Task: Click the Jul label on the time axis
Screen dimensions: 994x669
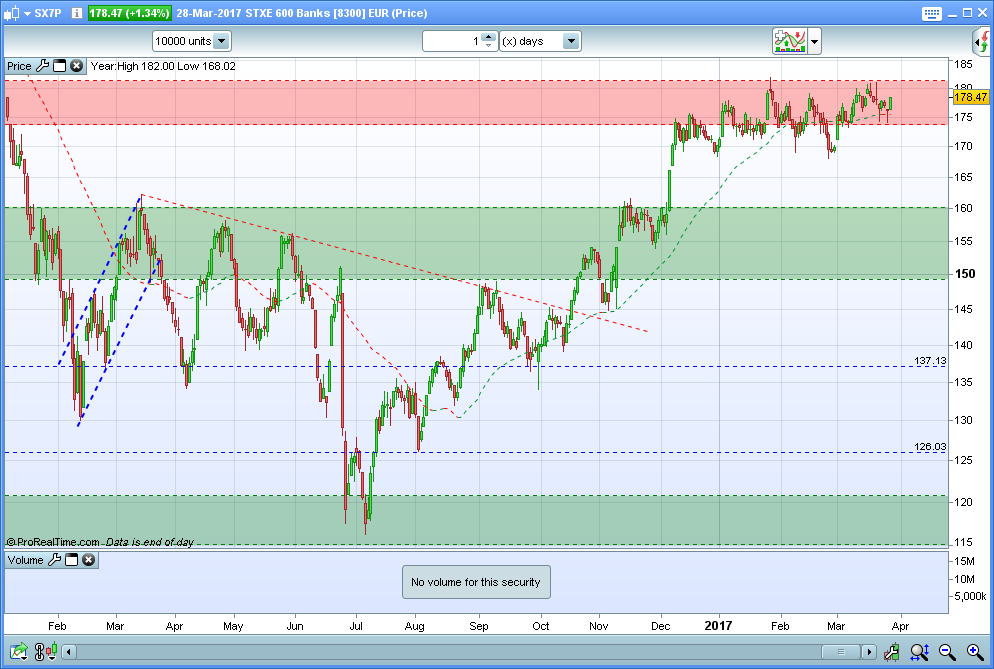Action: pos(356,627)
